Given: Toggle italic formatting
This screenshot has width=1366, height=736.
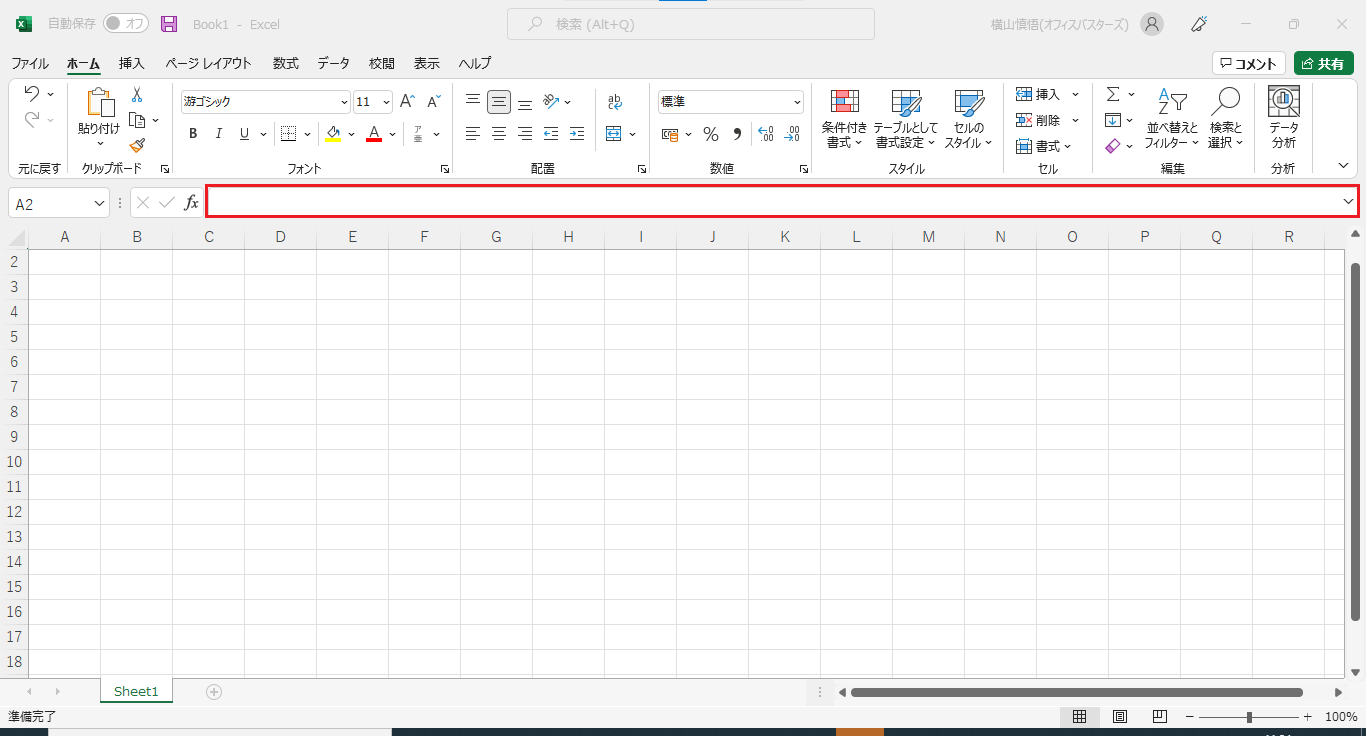Looking at the screenshot, I should (x=218, y=134).
